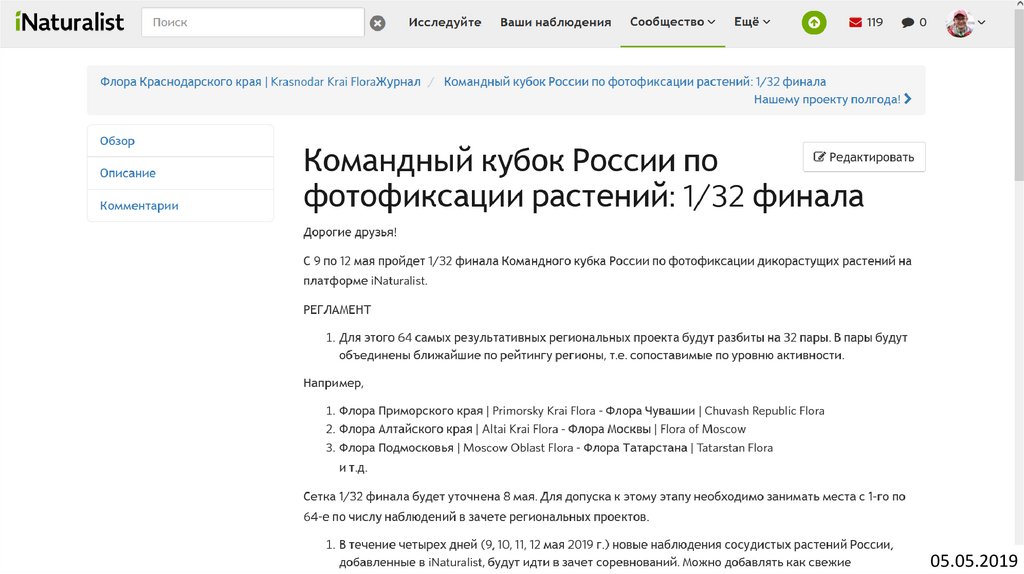Go to next post Нашему проекту полгода!

[833, 99]
